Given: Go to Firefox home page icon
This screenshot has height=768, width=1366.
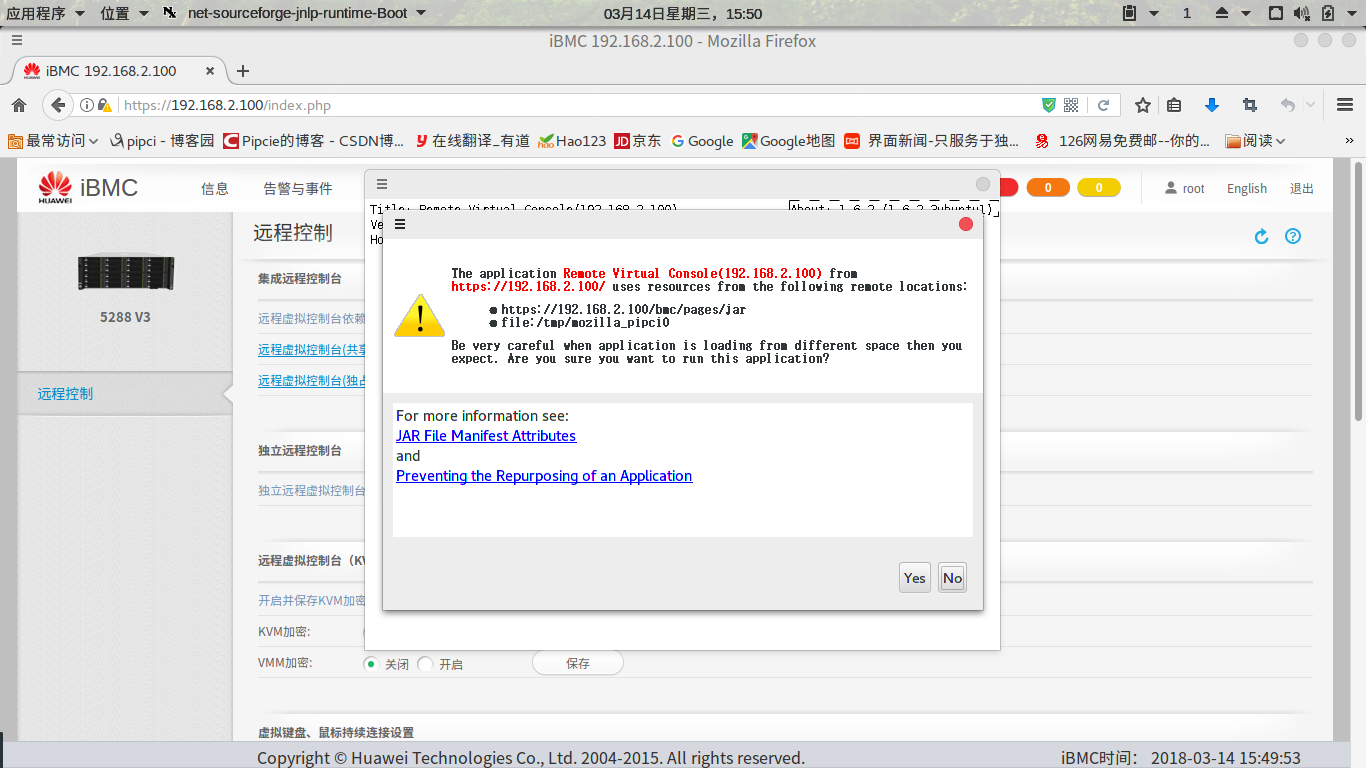Looking at the screenshot, I should pyautogui.click(x=19, y=105).
